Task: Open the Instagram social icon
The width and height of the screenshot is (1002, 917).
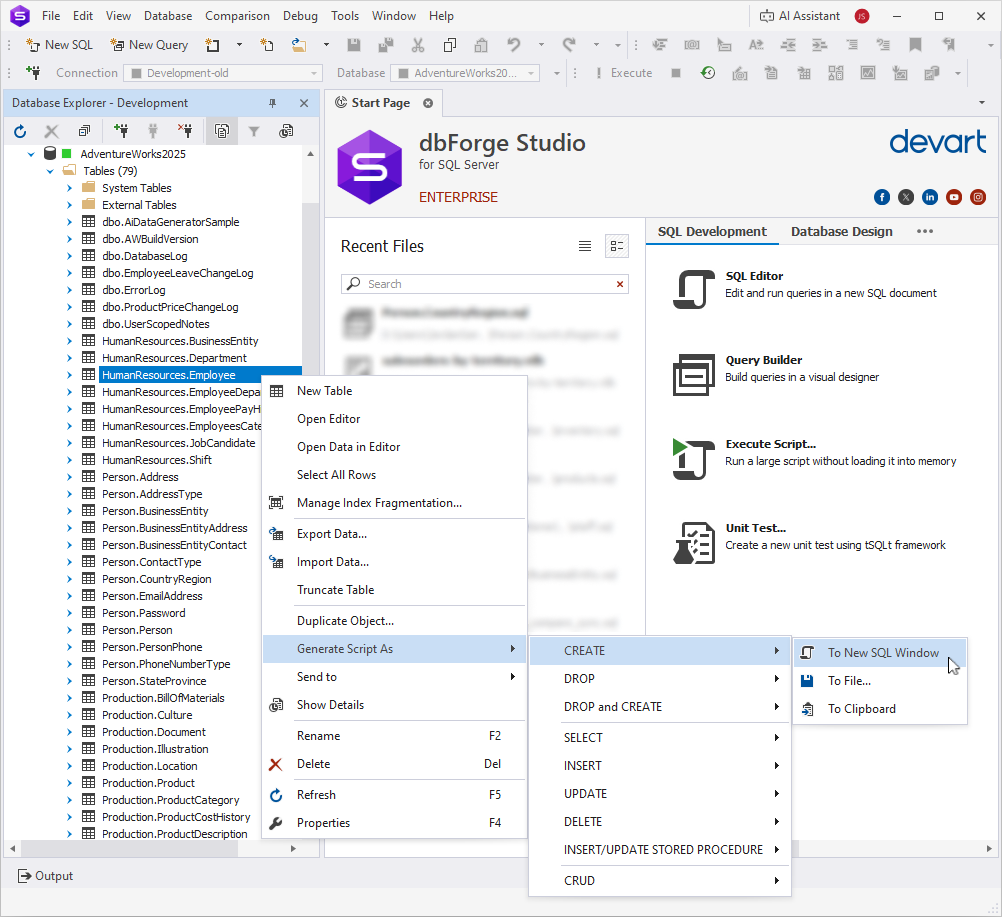Action: pyautogui.click(x=978, y=197)
